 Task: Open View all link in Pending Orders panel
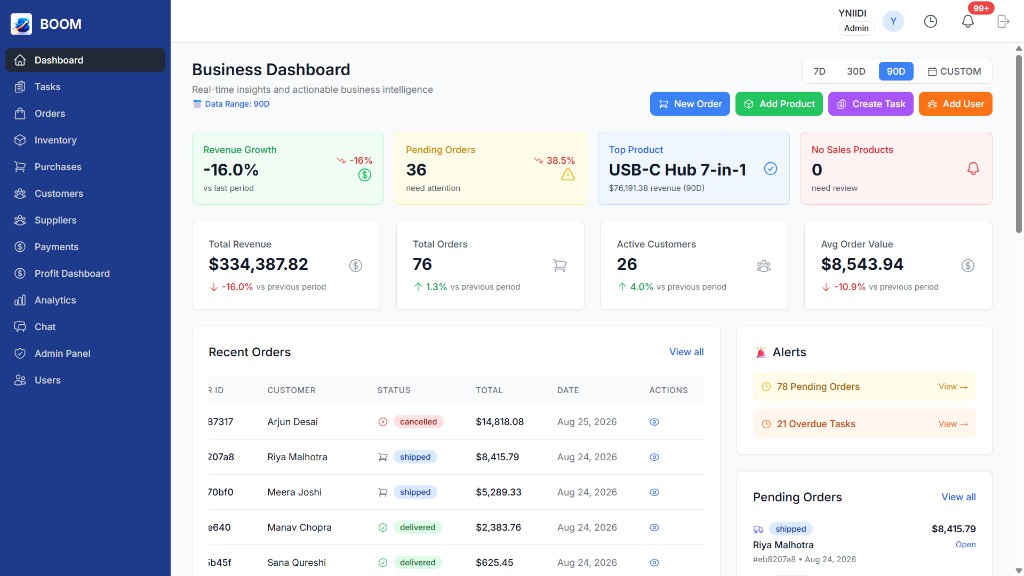point(958,497)
